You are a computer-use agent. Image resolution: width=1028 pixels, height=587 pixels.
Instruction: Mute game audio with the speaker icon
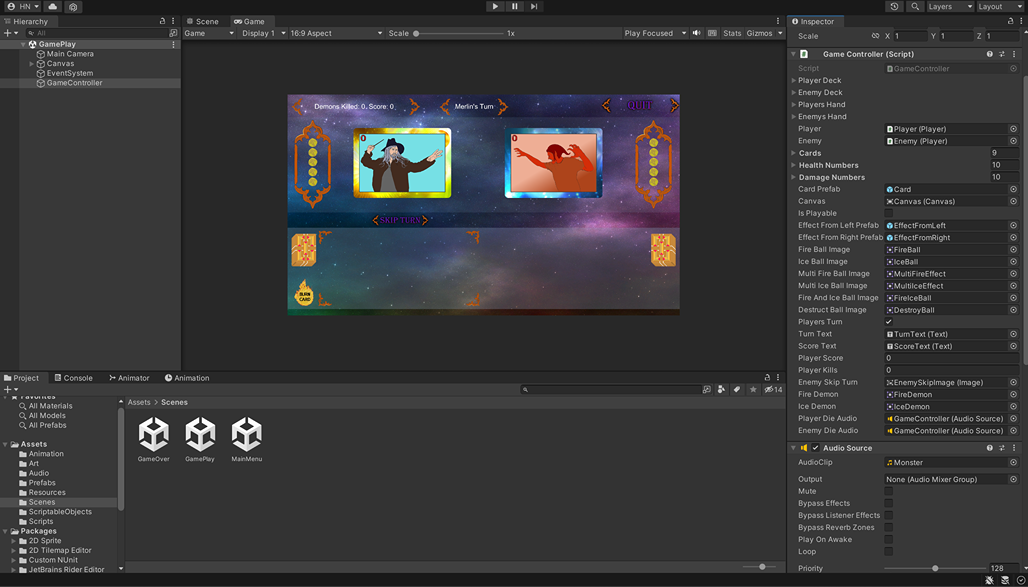click(697, 33)
